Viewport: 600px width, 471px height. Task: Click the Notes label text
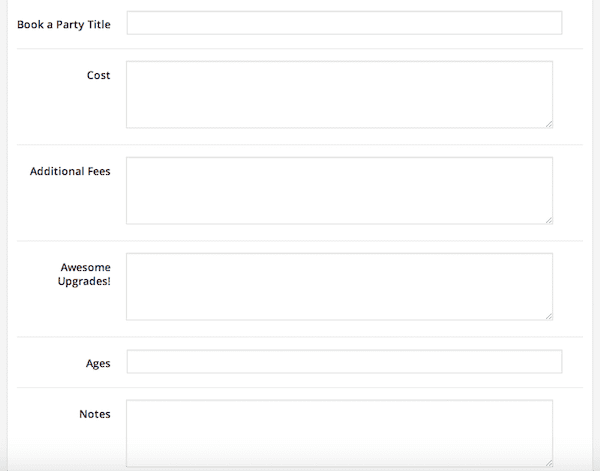click(x=95, y=414)
